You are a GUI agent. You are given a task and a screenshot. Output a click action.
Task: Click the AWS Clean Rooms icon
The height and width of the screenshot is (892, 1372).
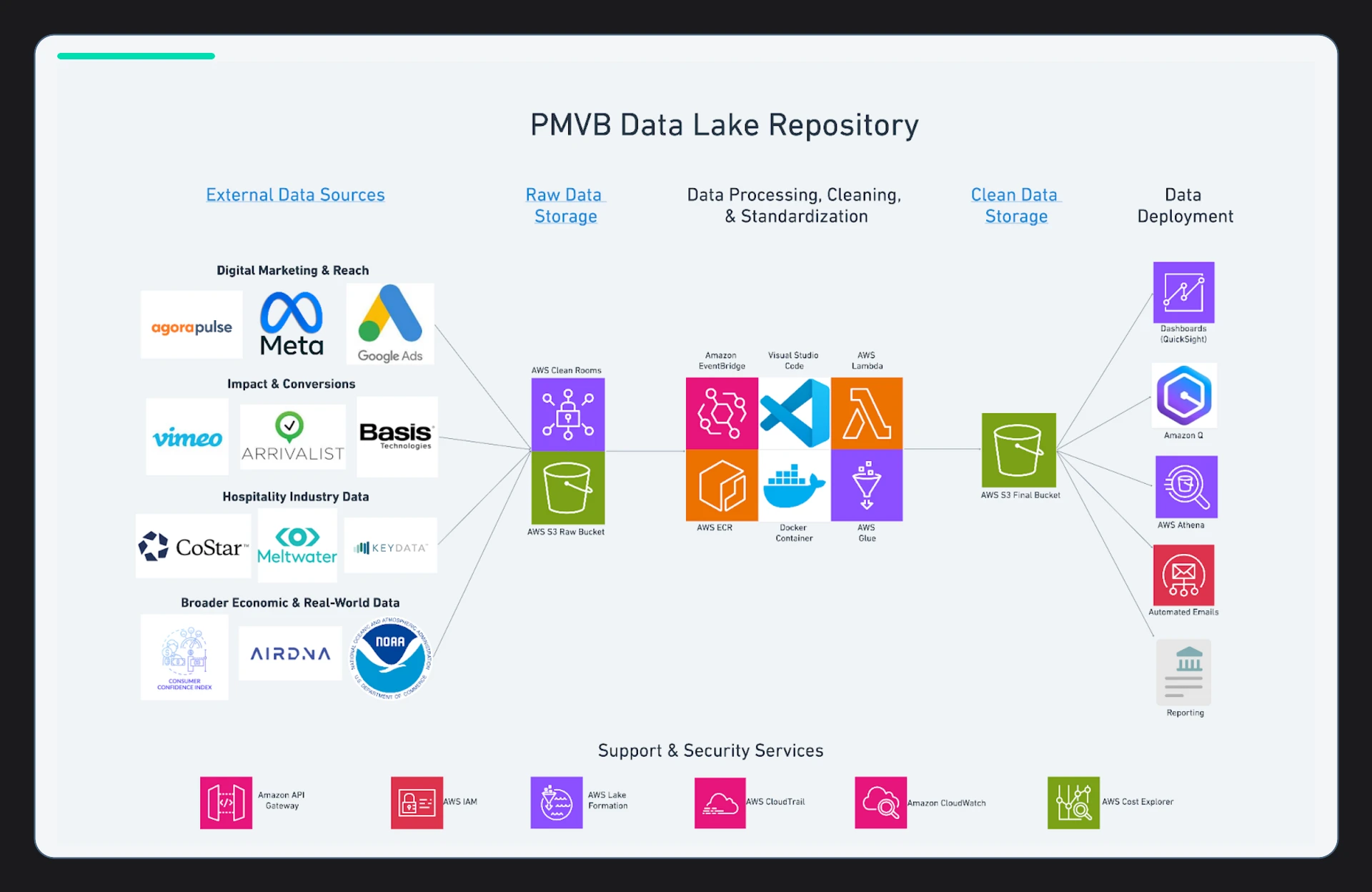(x=568, y=415)
